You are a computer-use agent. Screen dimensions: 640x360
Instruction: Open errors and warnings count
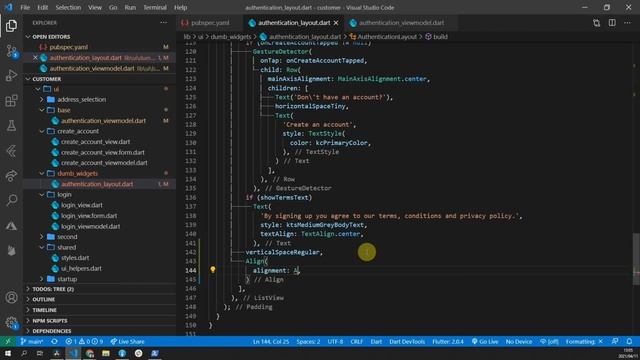(84, 342)
